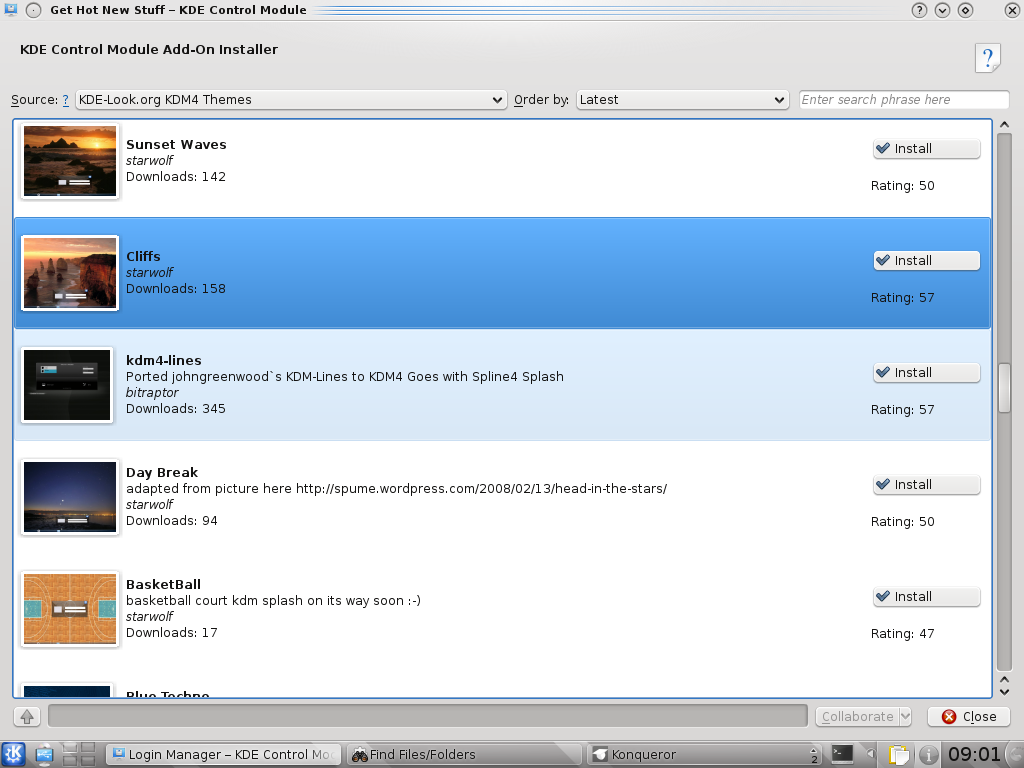This screenshot has height=768, width=1024.
Task: Expand the hidden system tray icons arrow
Action: pyautogui.click(x=870, y=754)
